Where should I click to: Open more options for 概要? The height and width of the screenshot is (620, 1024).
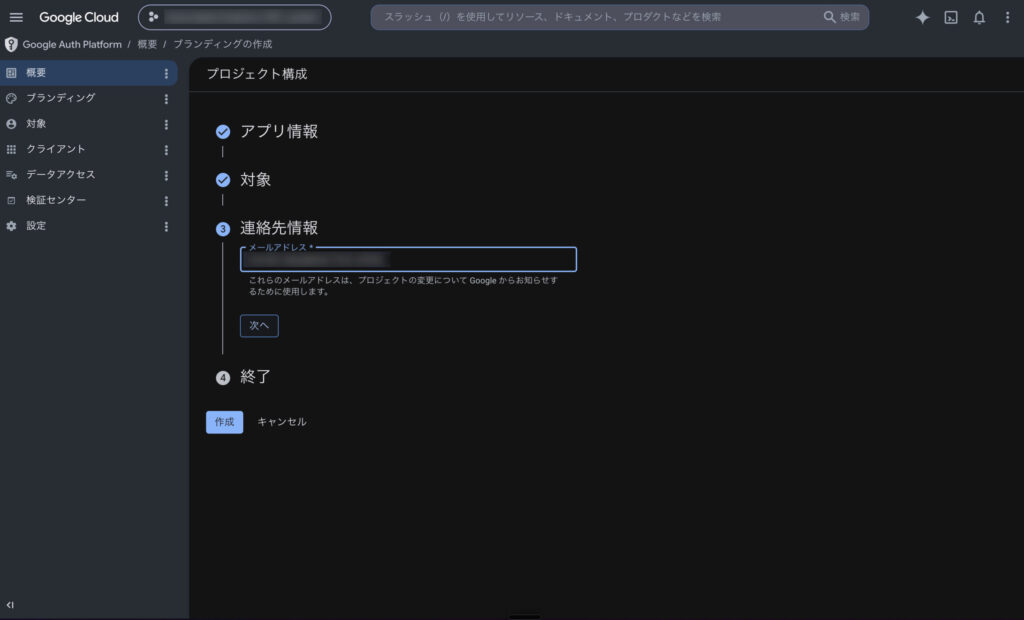[x=166, y=73]
